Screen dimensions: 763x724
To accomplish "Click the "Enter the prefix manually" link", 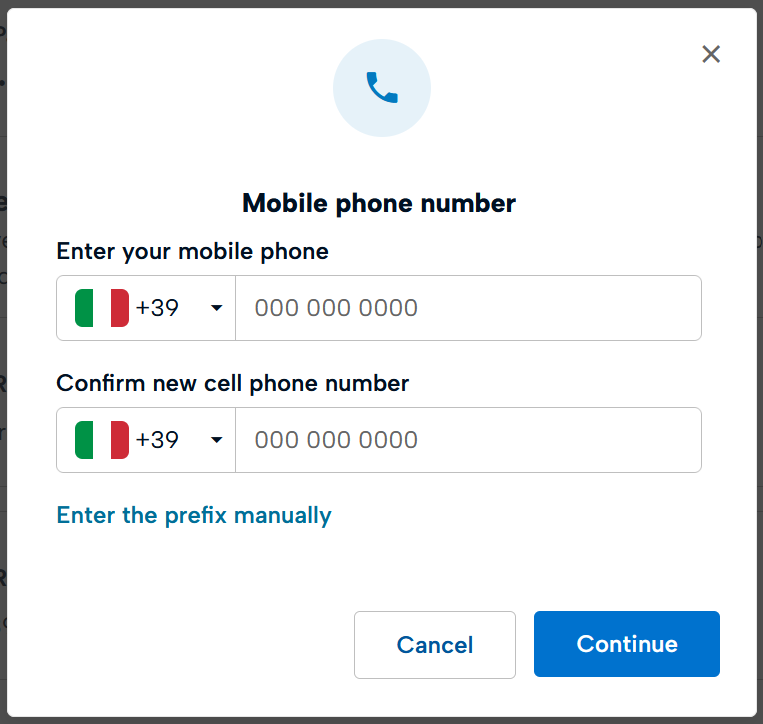I will click(x=194, y=515).
